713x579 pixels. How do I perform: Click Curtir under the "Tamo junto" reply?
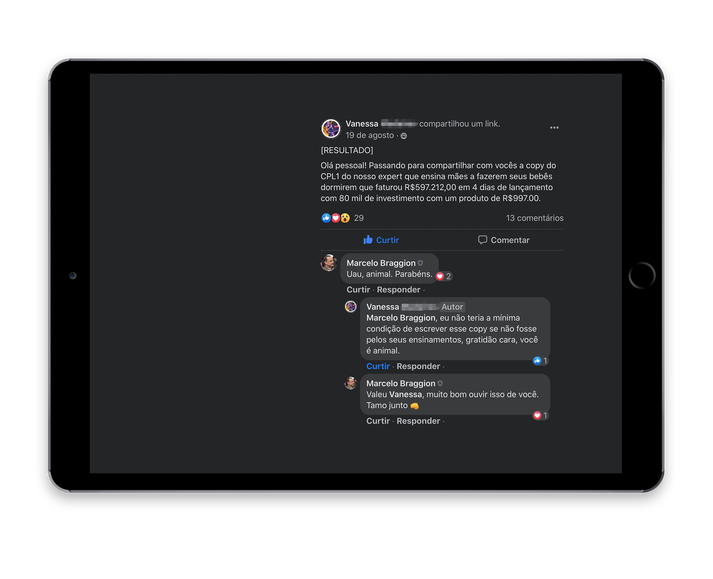click(x=377, y=421)
